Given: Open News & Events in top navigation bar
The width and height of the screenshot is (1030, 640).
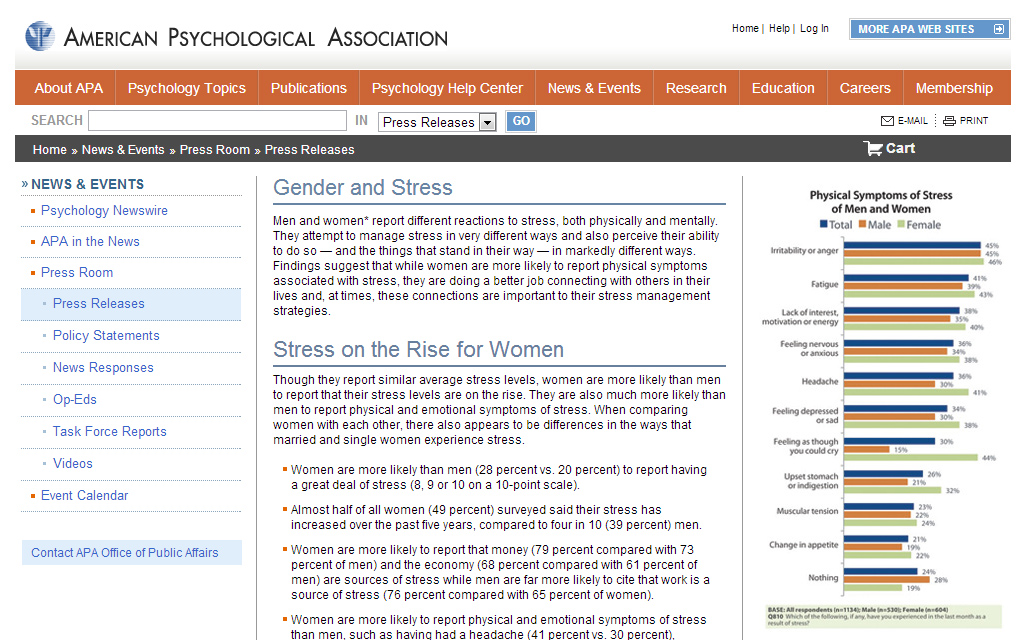Looking at the screenshot, I should tap(594, 88).
